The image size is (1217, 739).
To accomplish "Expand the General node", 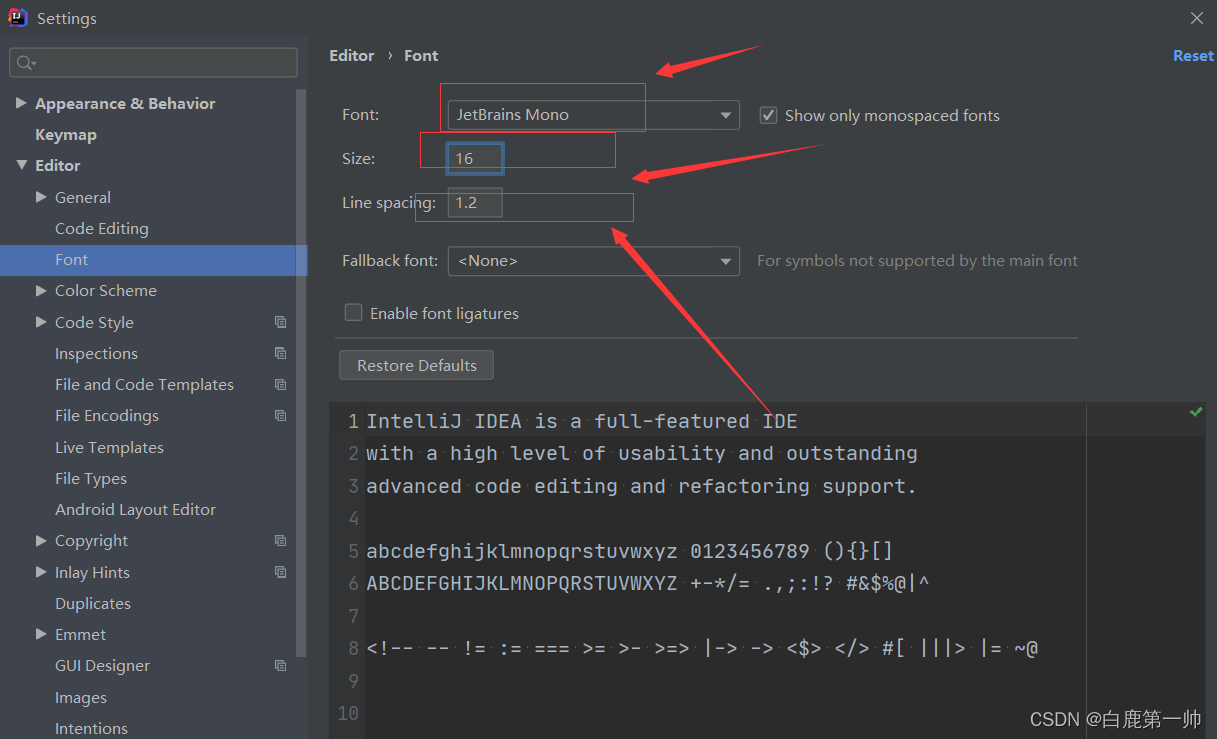I will (x=41, y=197).
